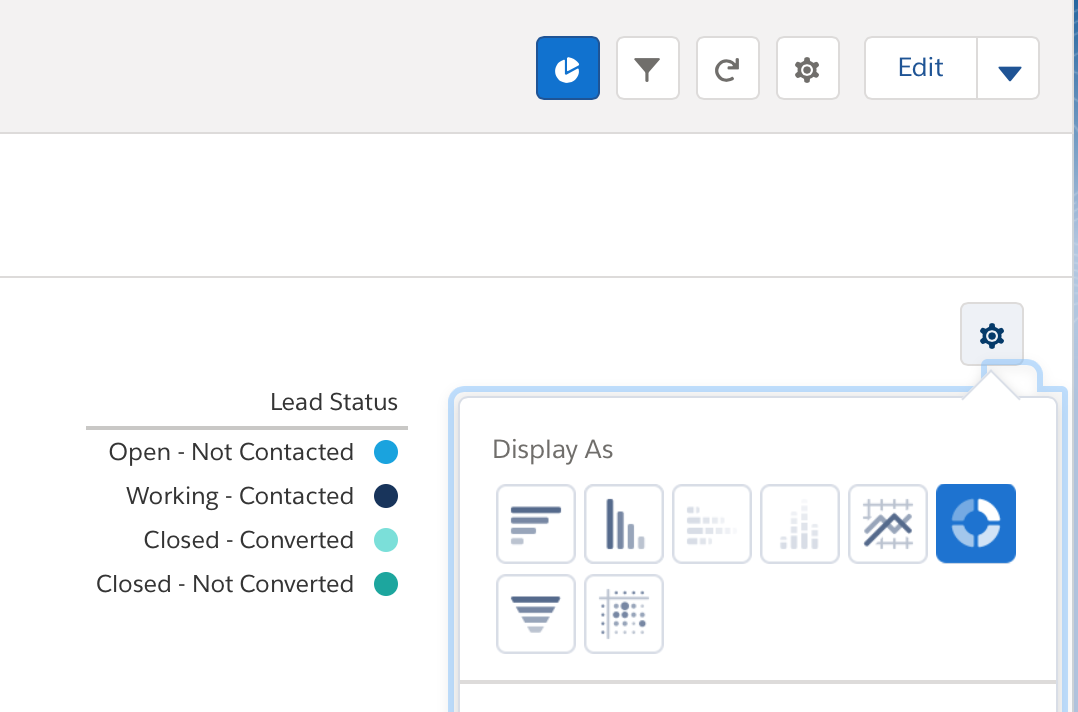Click the Edit button
This screenshot has height=712, width=1078.
[920, 68]
